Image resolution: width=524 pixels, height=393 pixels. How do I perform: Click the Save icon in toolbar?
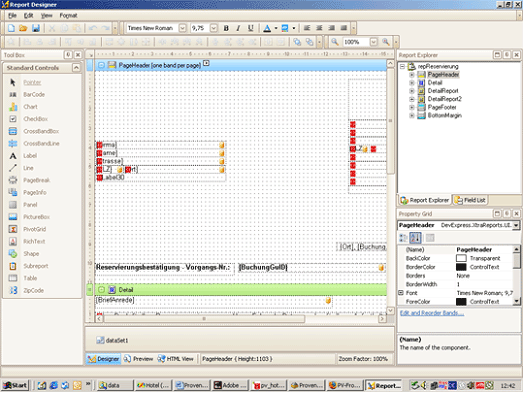click(x=36, y=28)
